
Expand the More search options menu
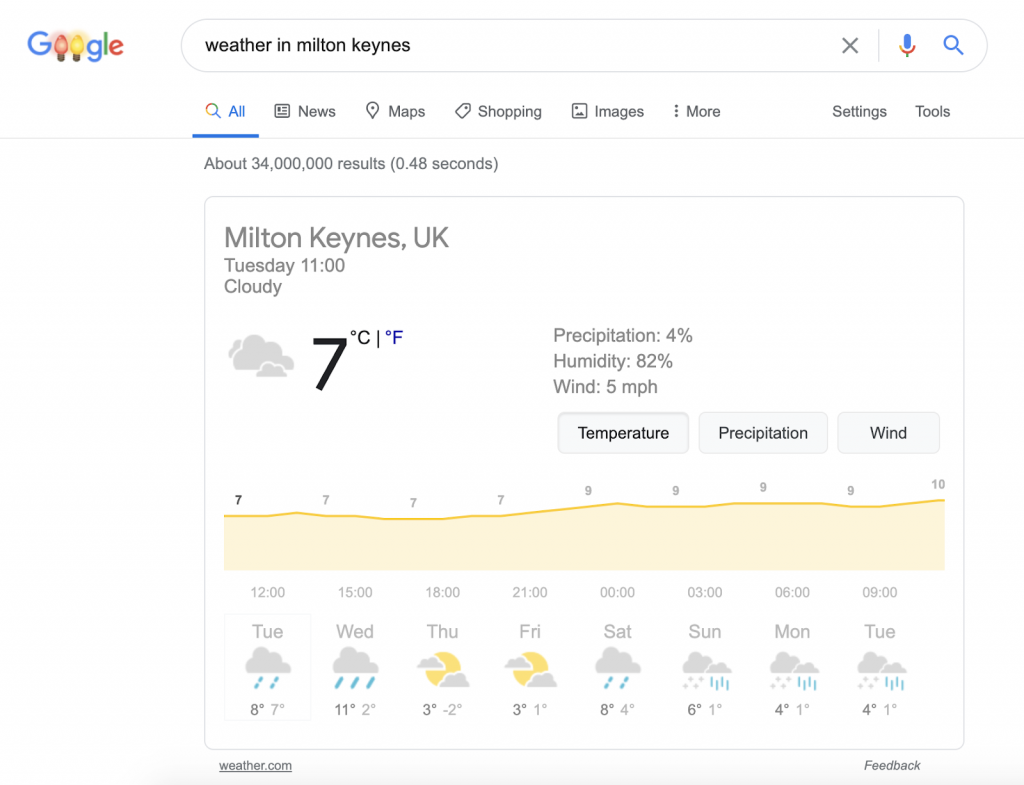click(696, 111)
